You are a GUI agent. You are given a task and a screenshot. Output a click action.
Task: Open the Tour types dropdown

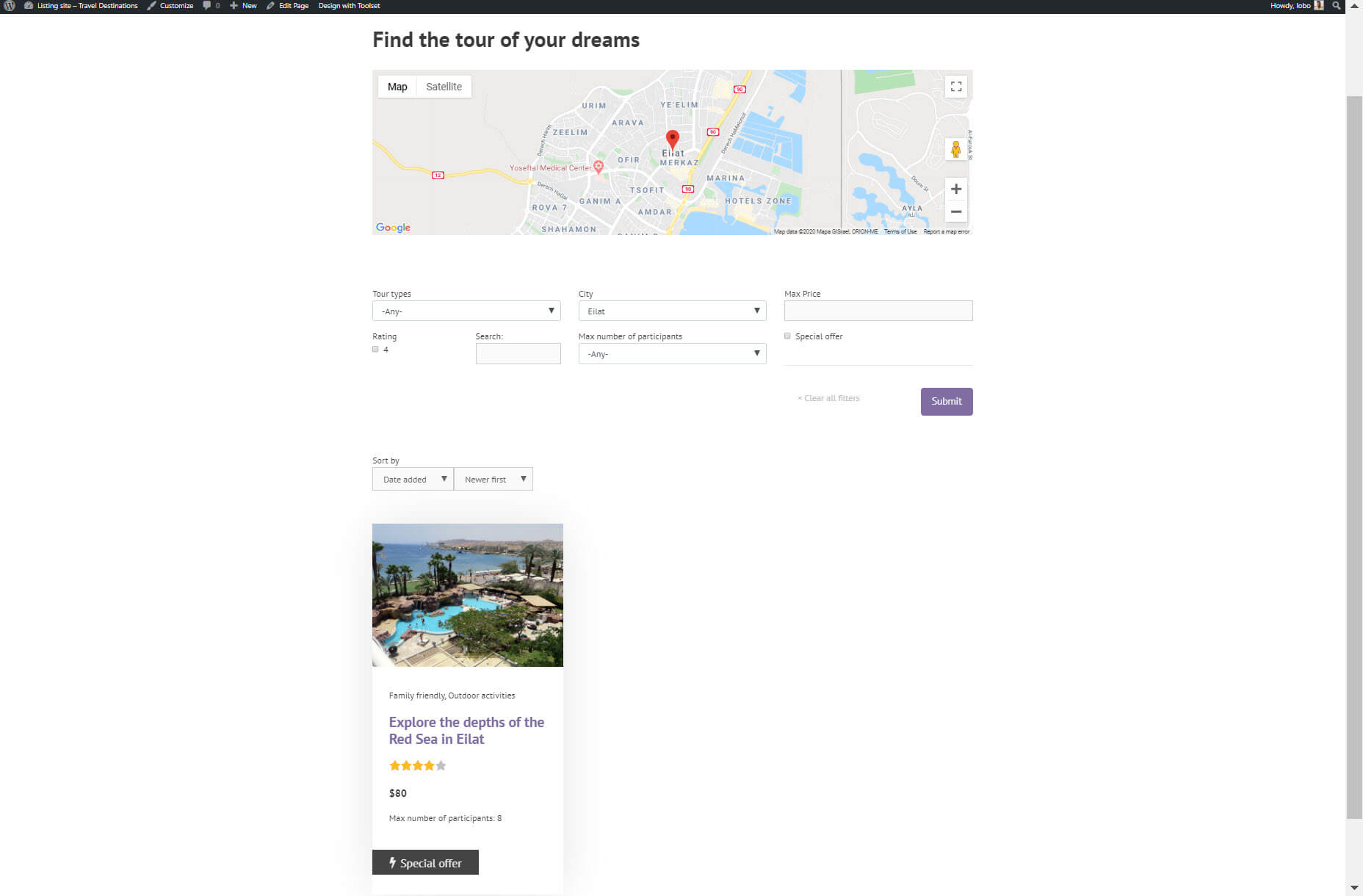coord(466,311)
